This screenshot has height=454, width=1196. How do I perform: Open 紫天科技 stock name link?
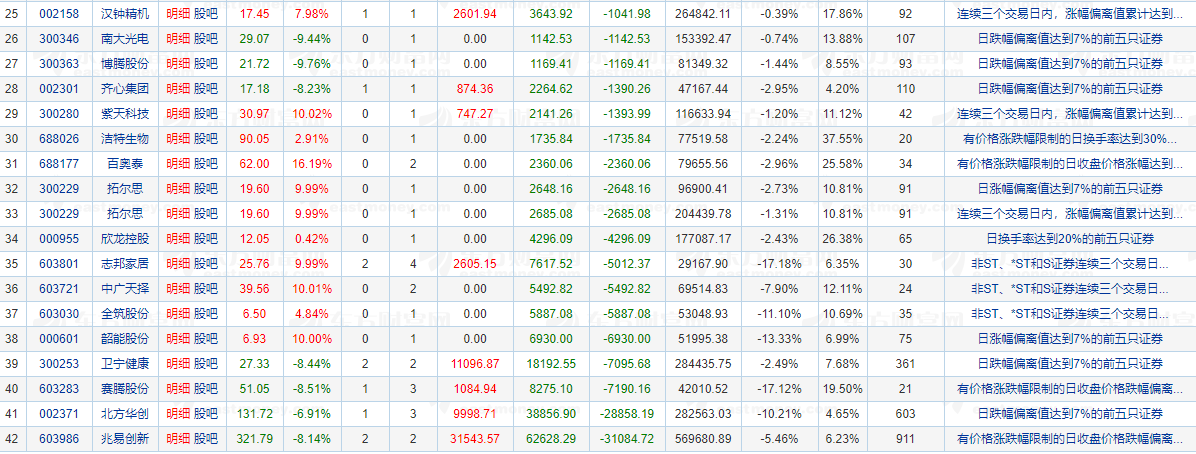click(x=125, y=114)
